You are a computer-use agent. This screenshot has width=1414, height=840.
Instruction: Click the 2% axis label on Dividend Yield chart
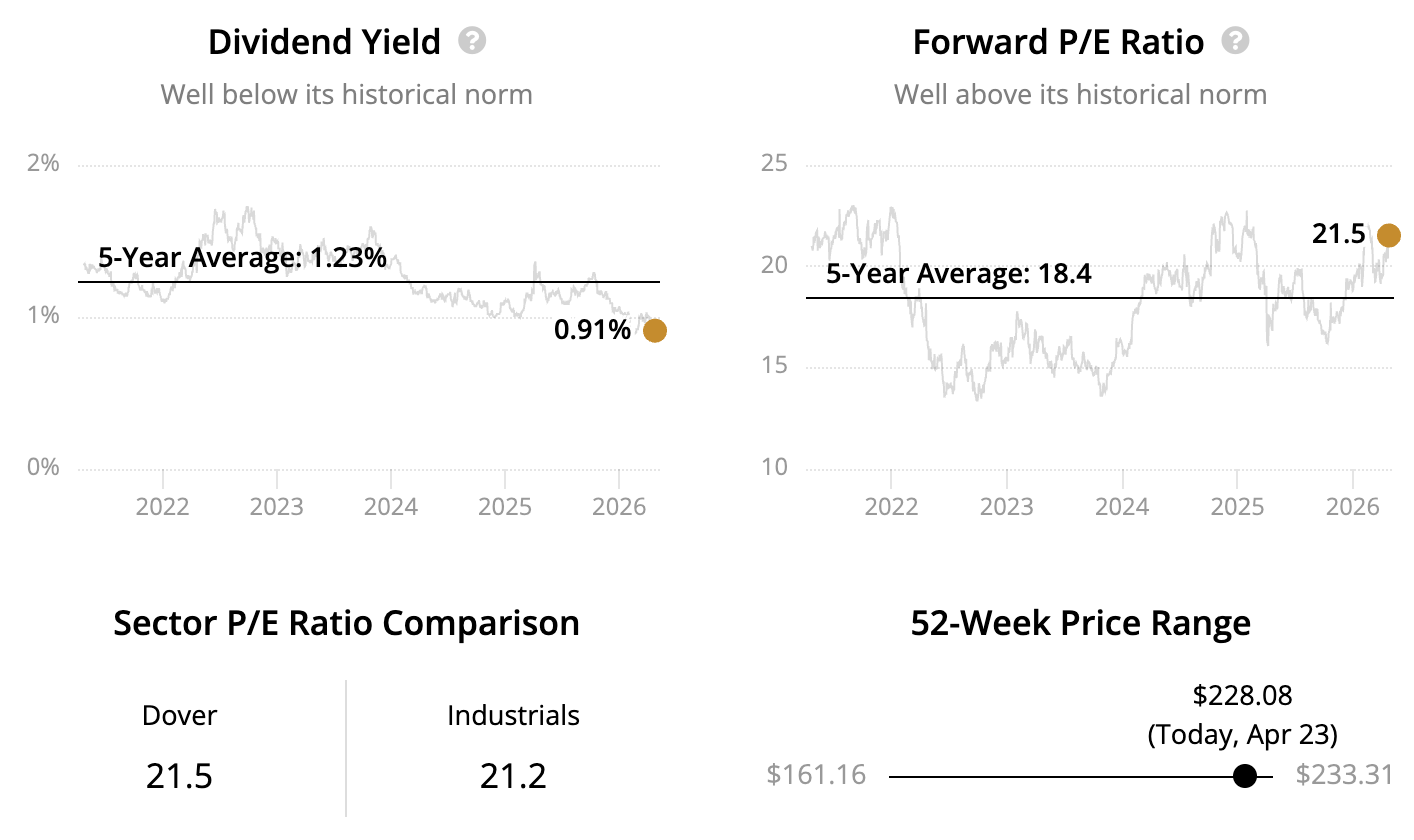41,164
